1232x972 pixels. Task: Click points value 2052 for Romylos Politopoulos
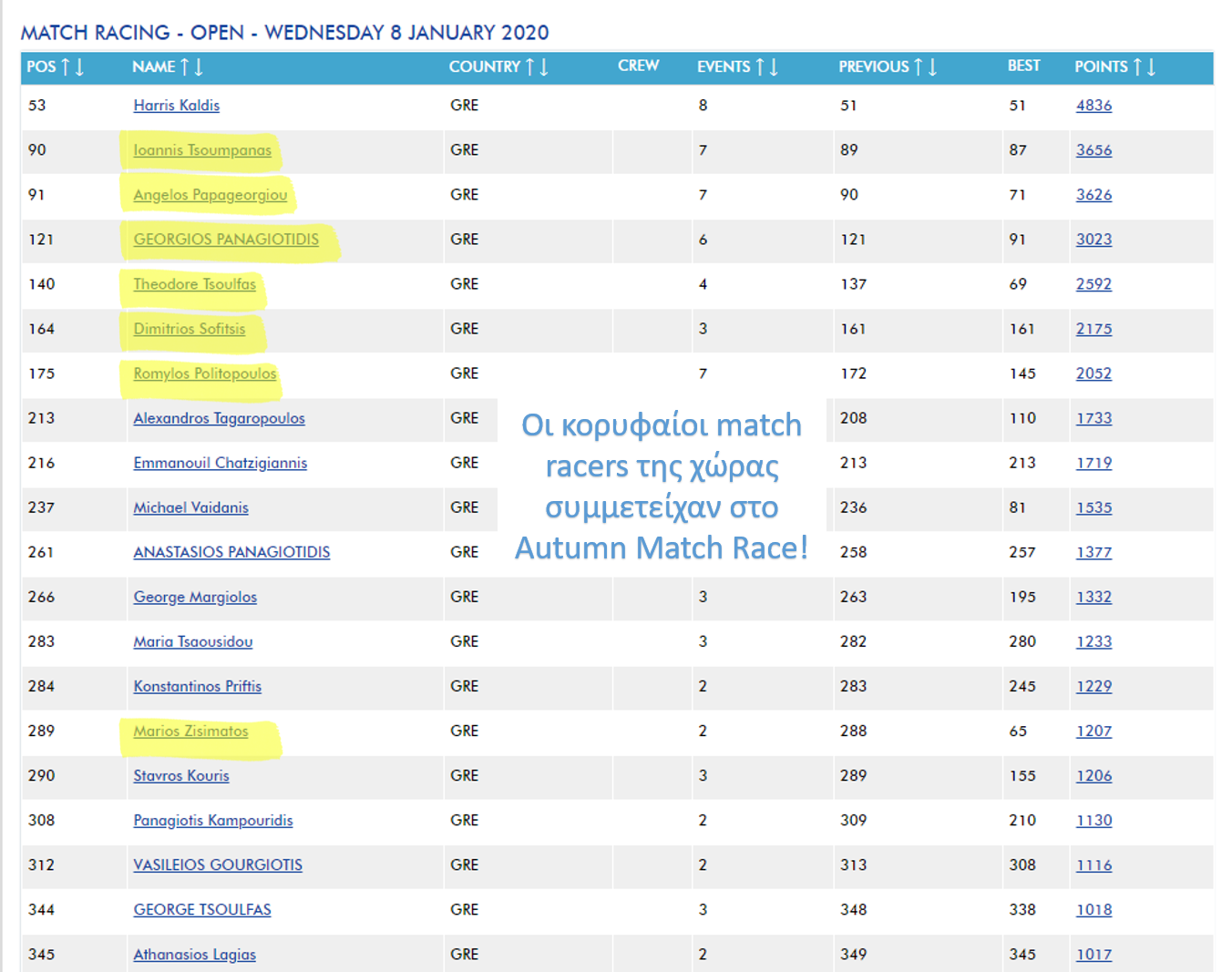(1093, 373)
